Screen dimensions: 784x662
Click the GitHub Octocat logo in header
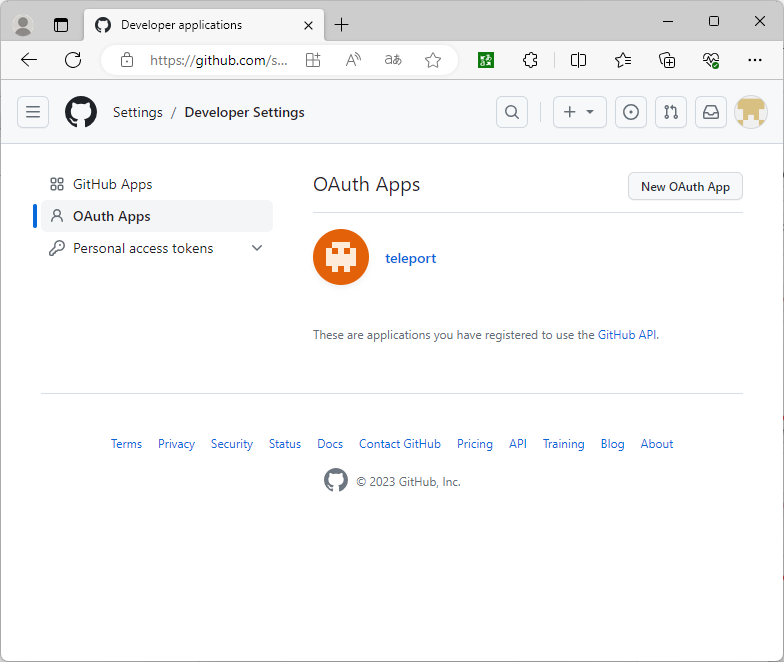pos(81,112)
